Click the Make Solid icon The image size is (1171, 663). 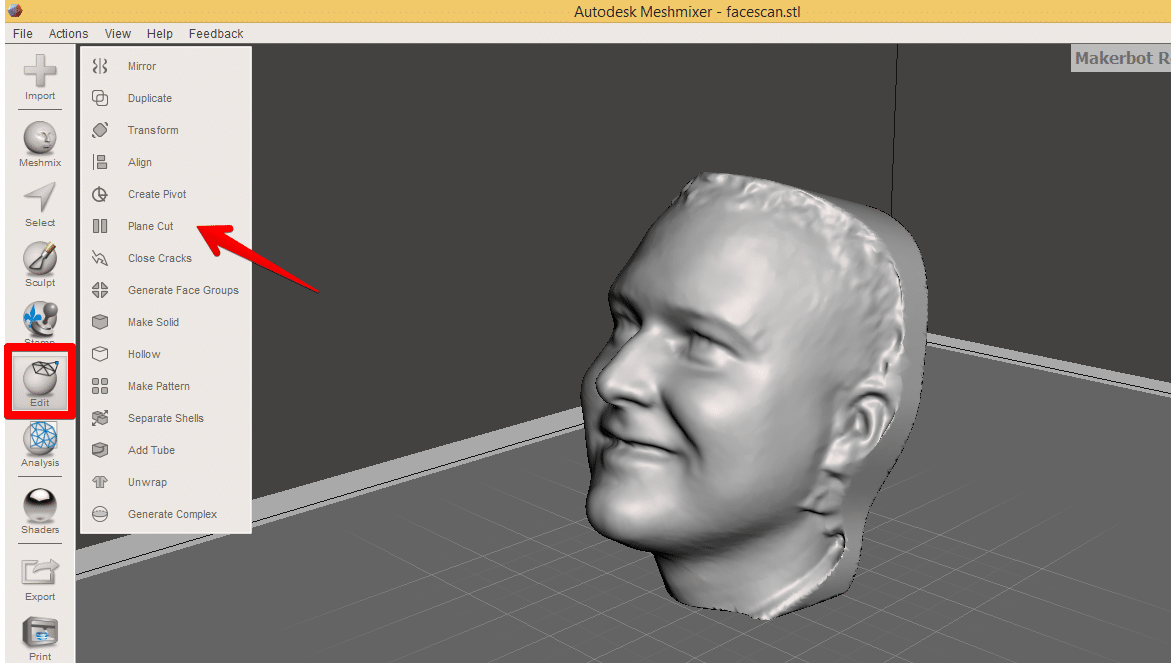tap(100, 322)
